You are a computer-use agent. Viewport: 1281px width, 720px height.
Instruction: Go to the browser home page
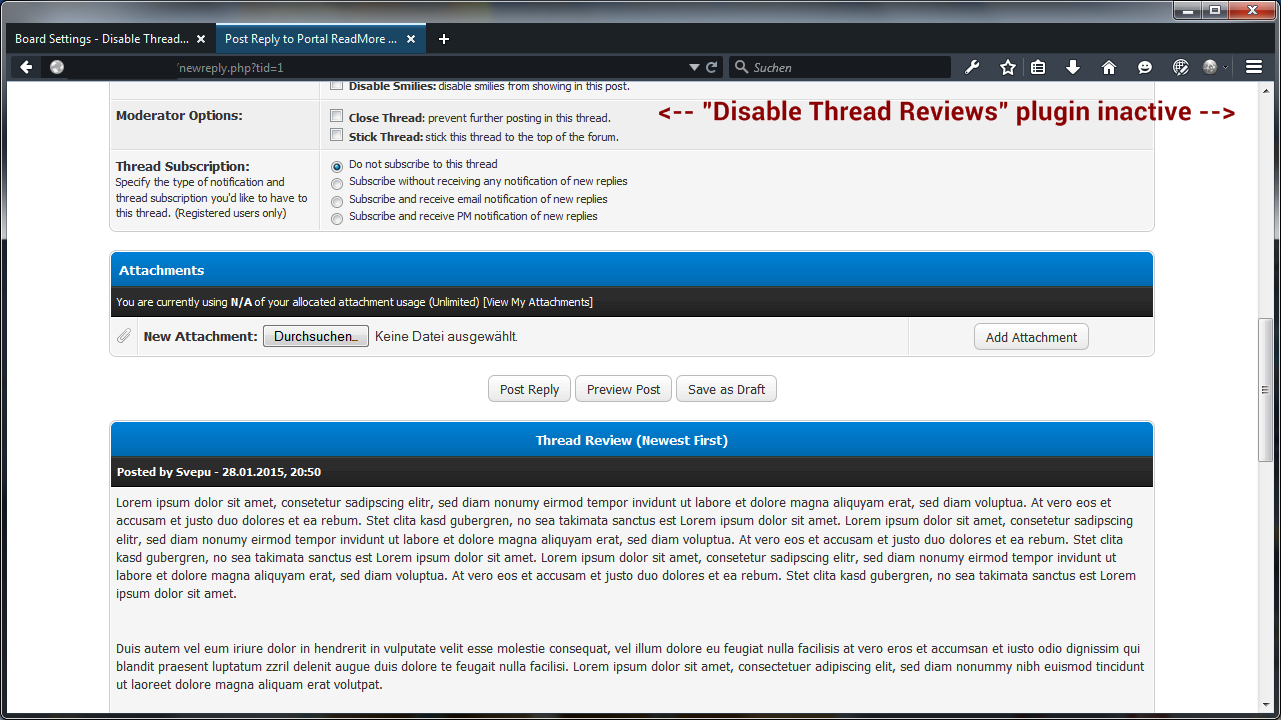click(1108, 67)
